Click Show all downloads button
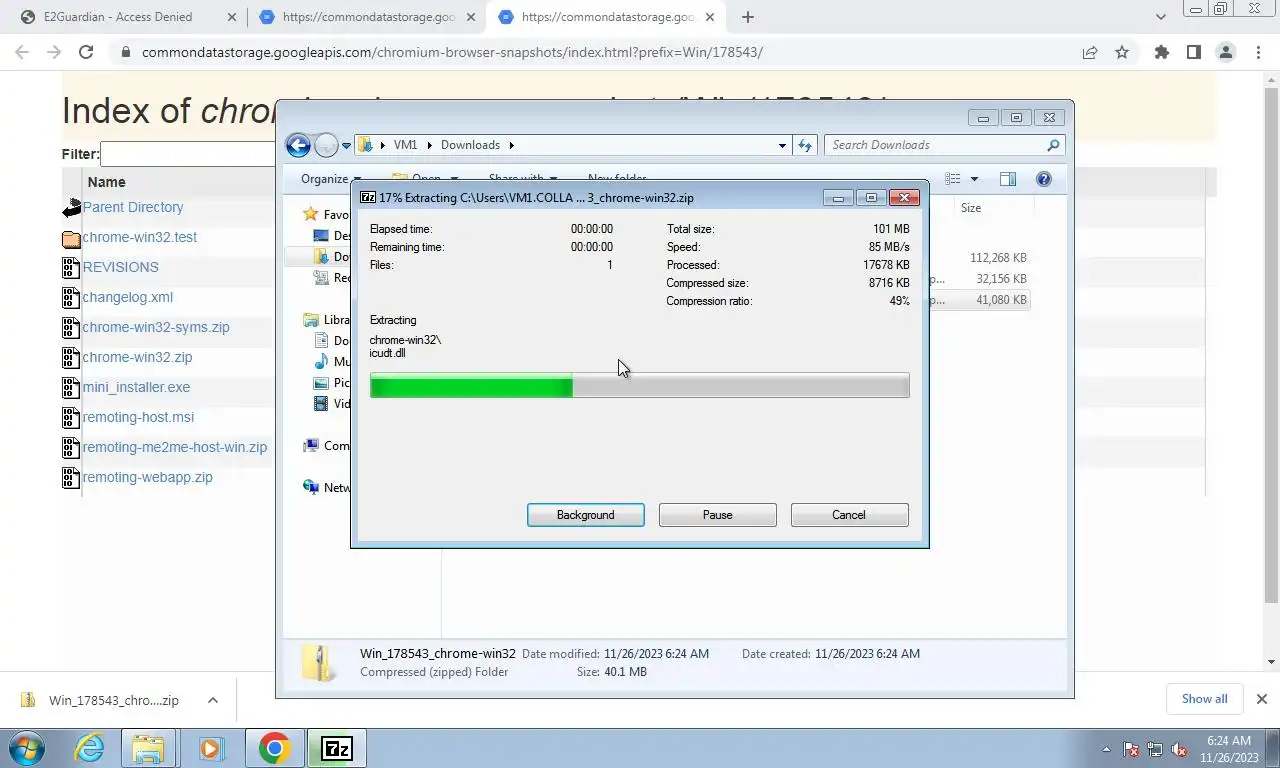 [x=1204, y=699]
